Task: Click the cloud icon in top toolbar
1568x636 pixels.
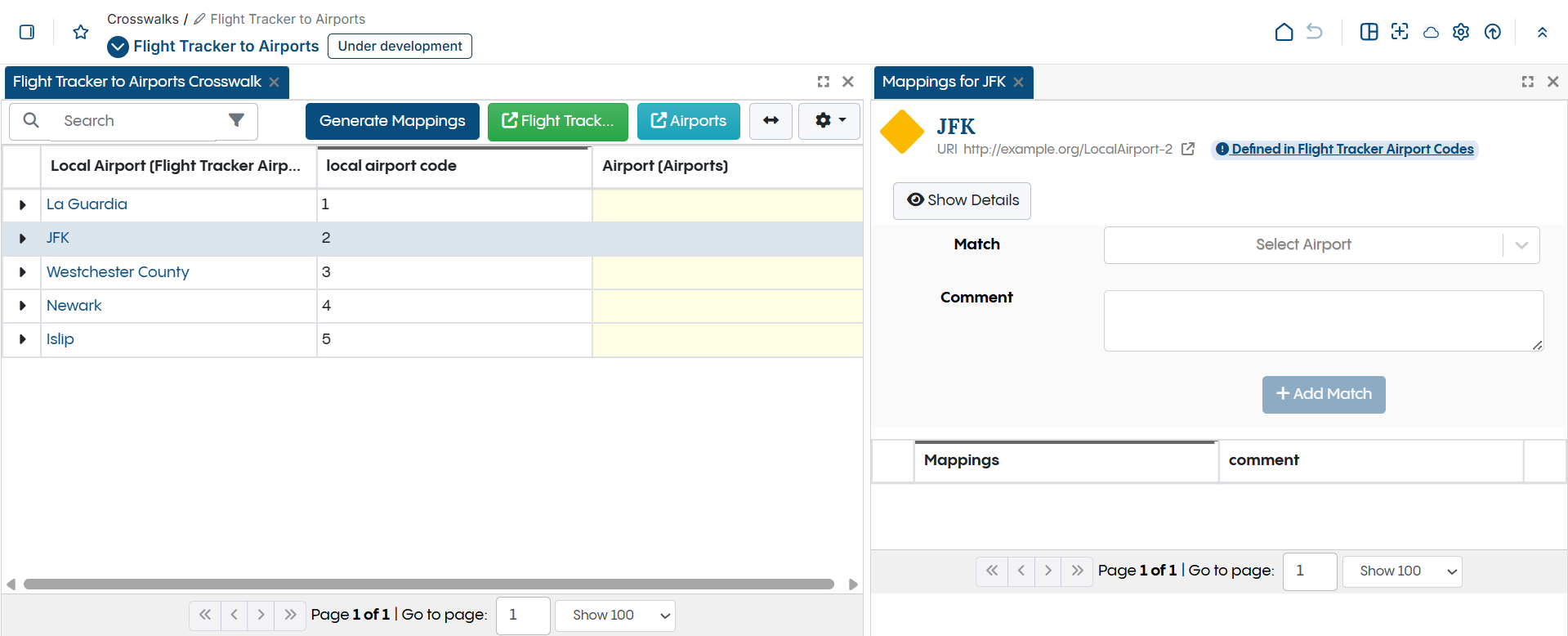Action: (x=1431, y=32)
